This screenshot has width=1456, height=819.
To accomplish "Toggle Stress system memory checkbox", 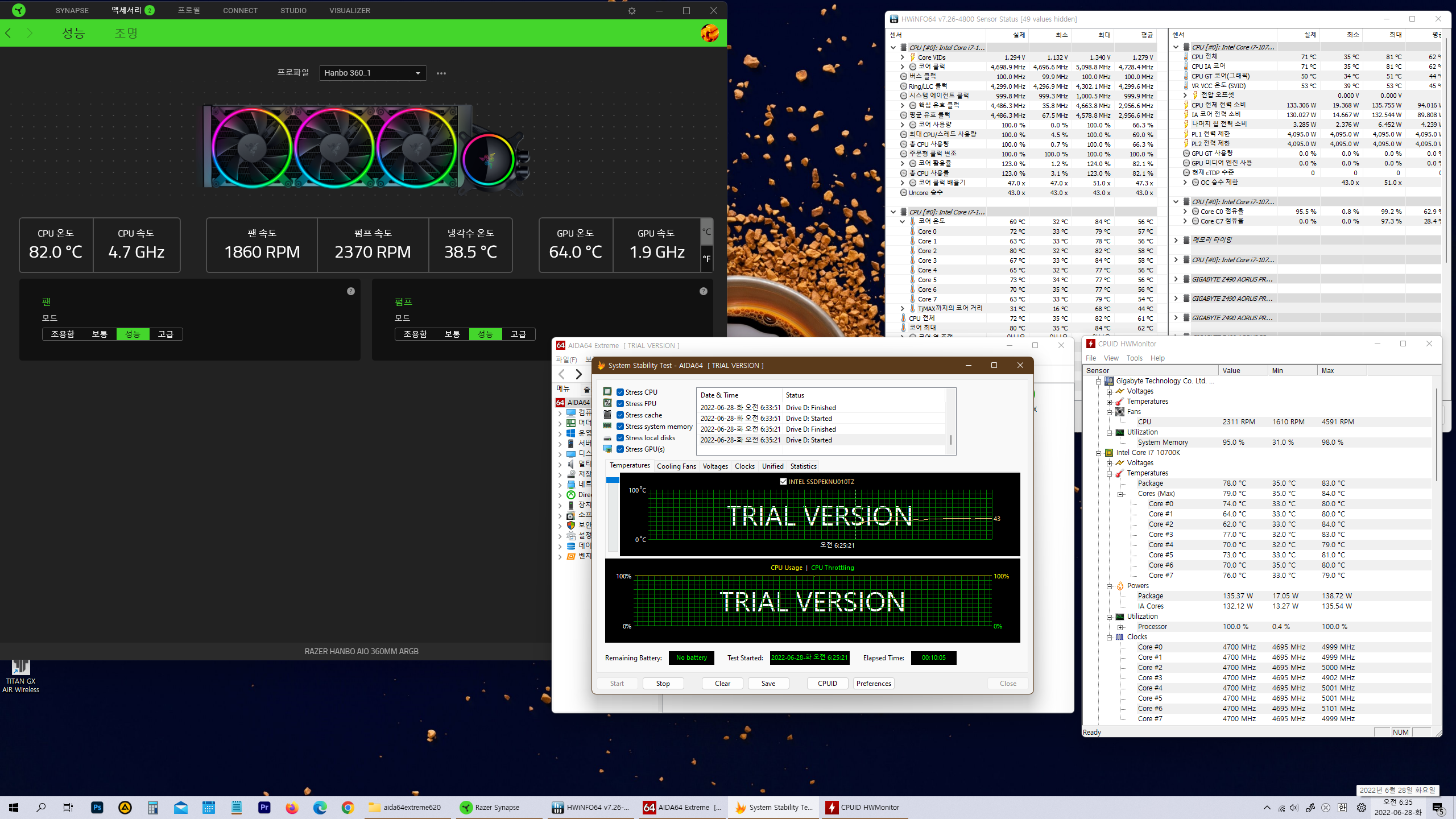I will (621, 427).
